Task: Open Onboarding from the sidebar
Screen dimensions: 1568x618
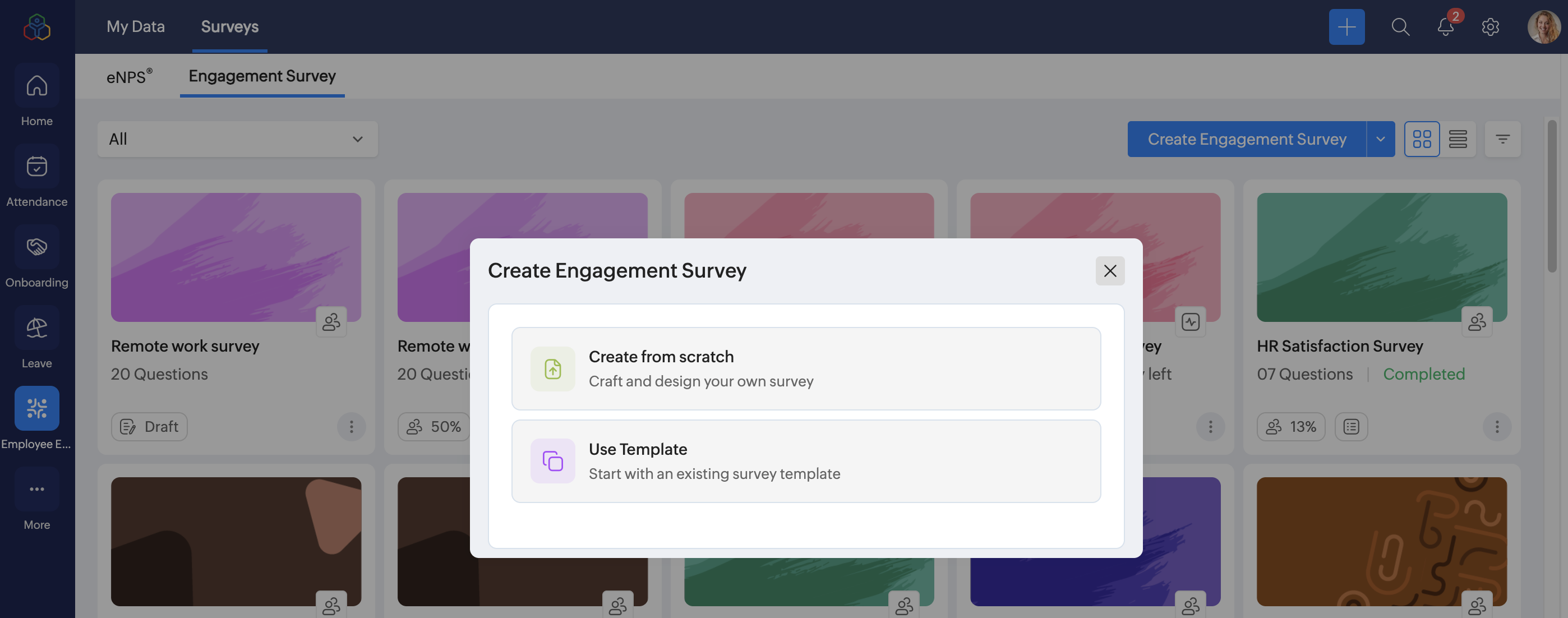Action: [x=36, y=247]
